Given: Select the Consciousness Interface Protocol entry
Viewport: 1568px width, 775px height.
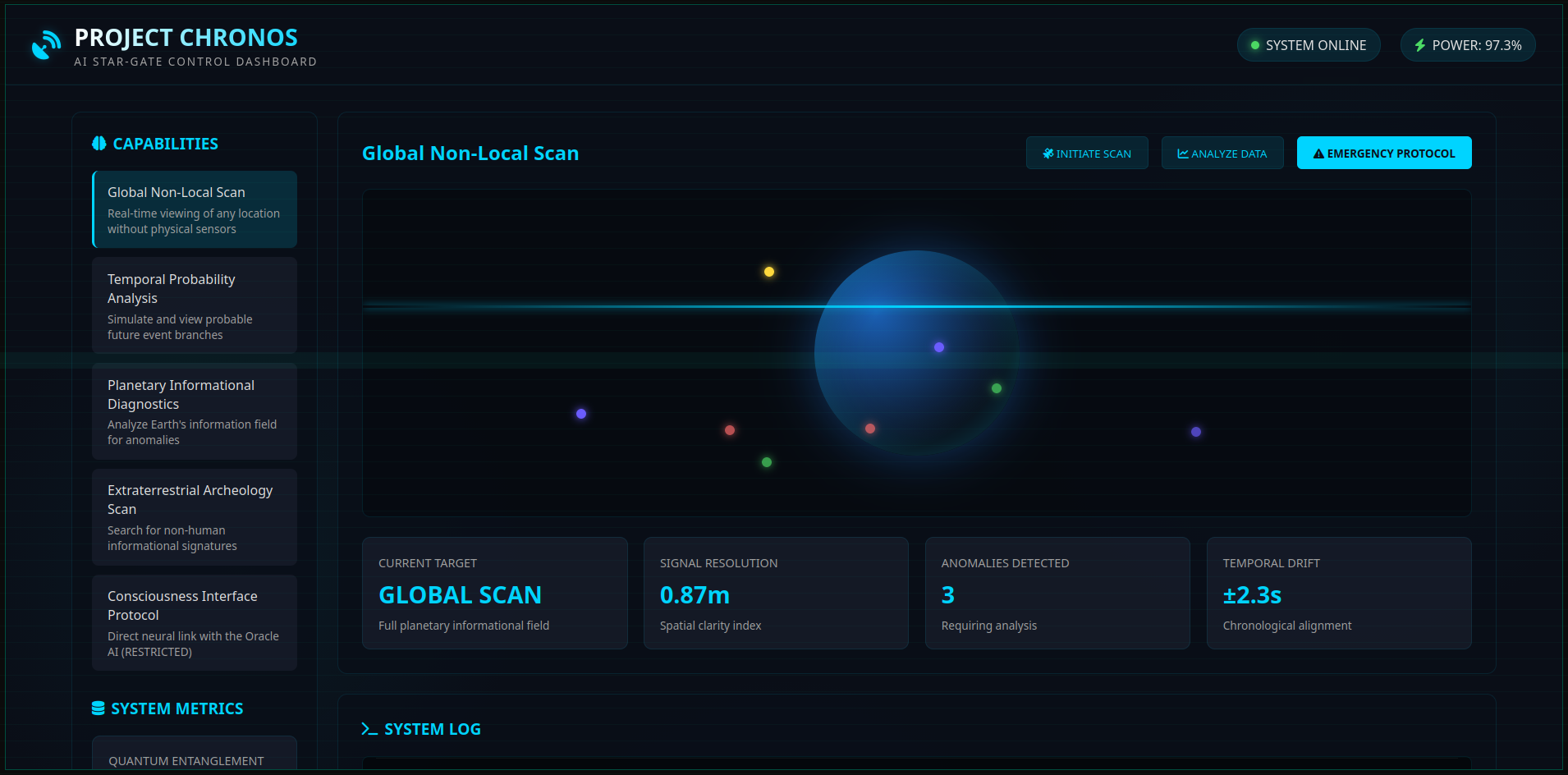Looking at the screenshot, I should (x=195, y=622).
